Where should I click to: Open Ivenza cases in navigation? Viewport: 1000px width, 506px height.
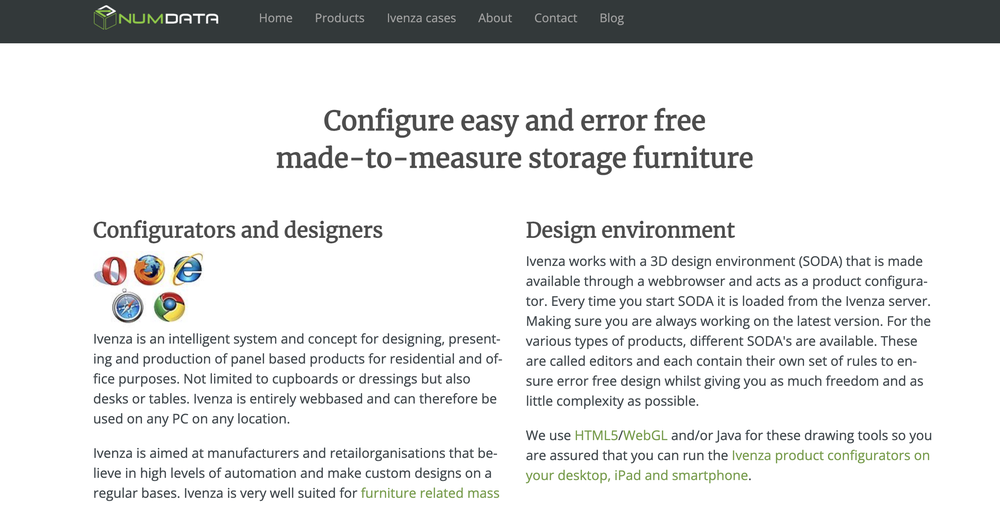(x=421, y=18)
